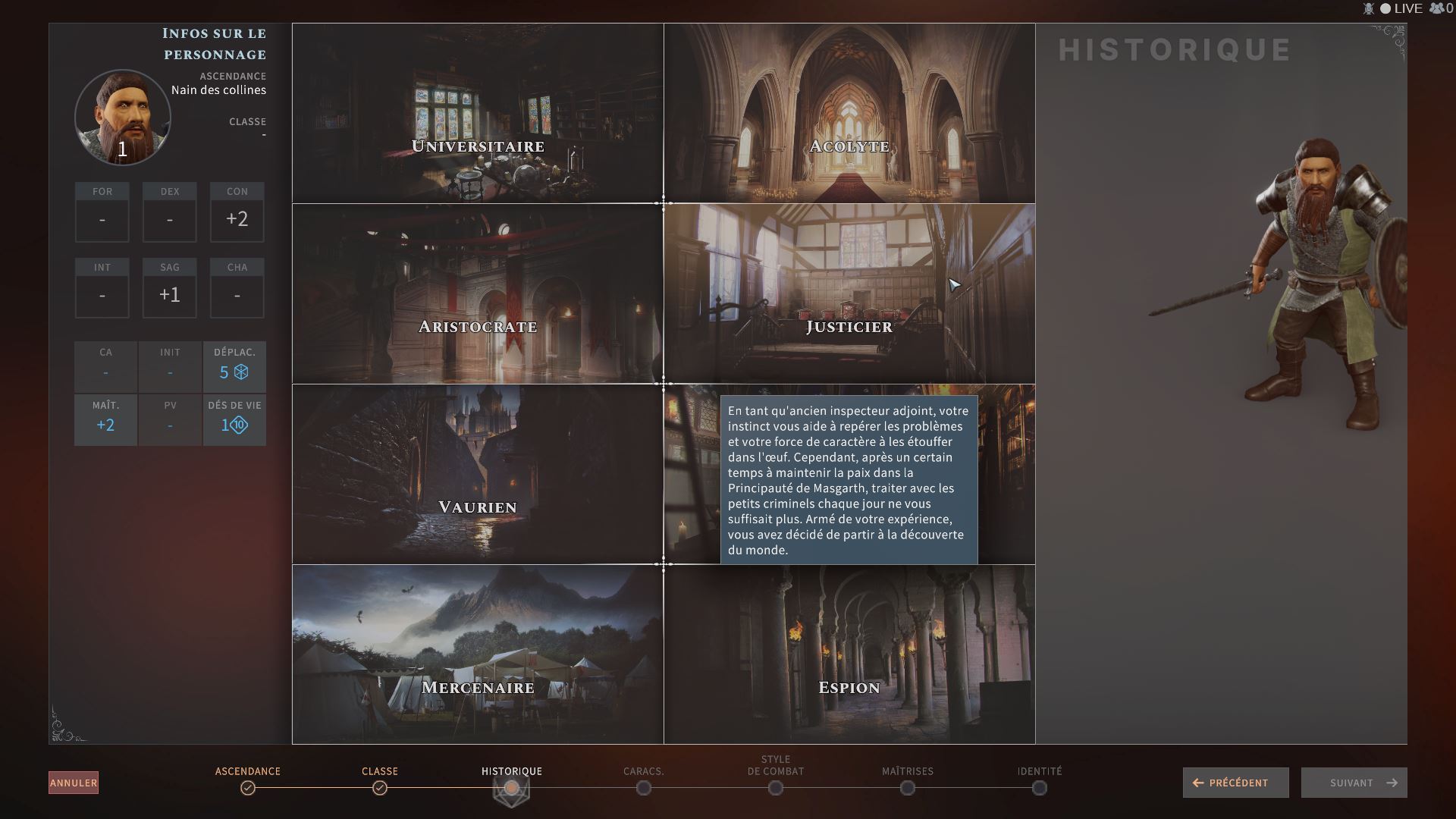Viewport: 1456px width, 819px height.
Task: Choose the Acolyte background tile
Action: point(849,114)
